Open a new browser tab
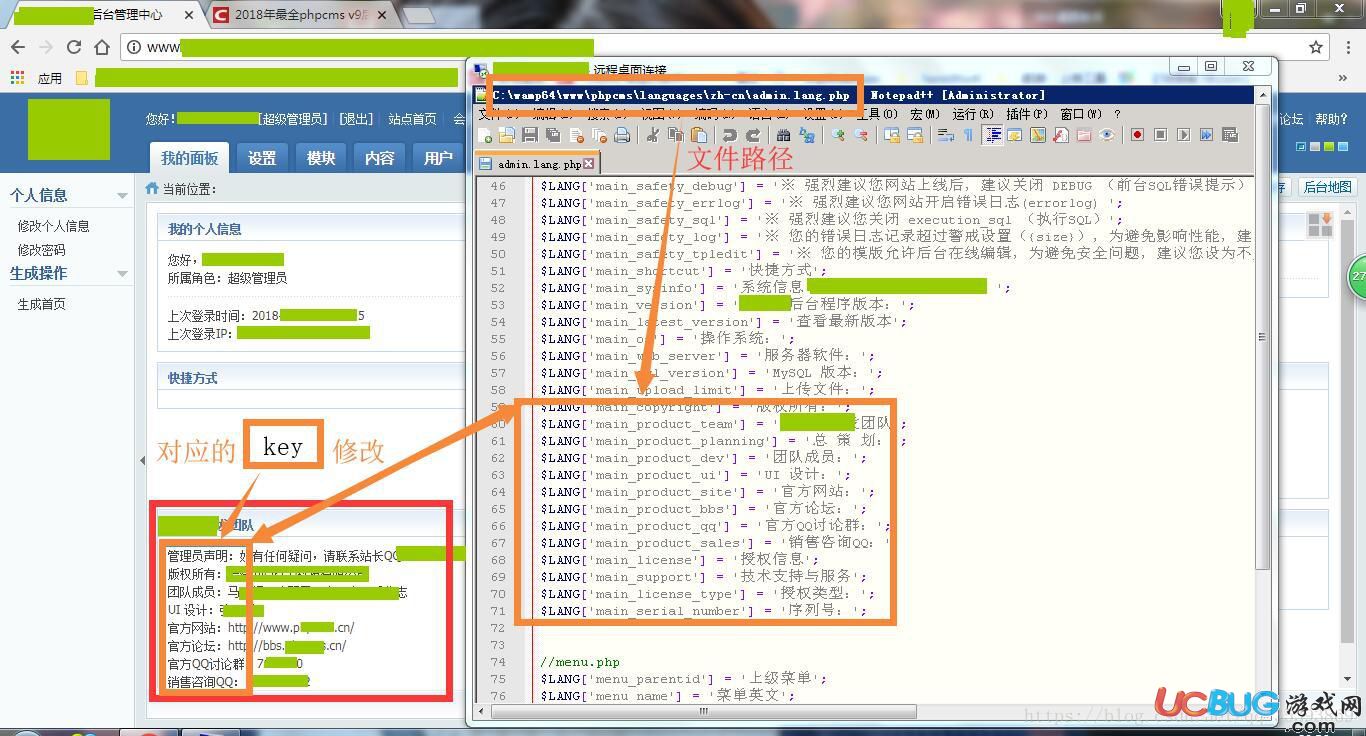Viewport: 1366px width, 736px height. click(419, 16)
